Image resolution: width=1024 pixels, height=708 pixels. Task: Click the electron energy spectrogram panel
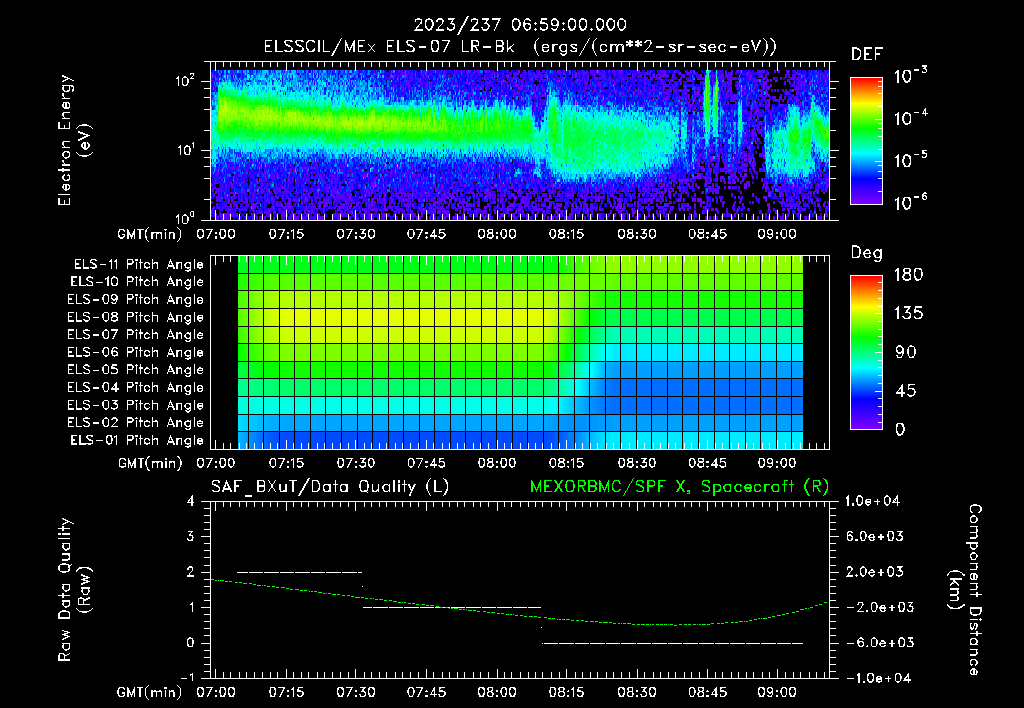pyautogui.click(x=520, y=140)
